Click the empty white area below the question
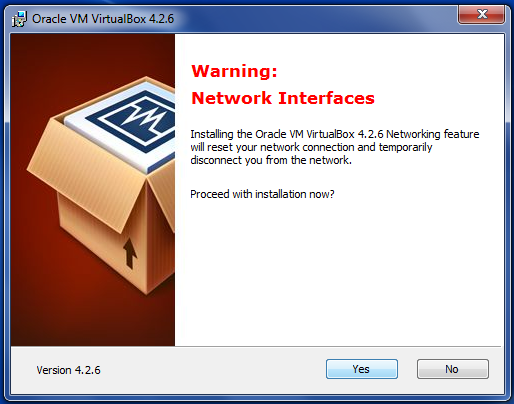 point(339,273)
